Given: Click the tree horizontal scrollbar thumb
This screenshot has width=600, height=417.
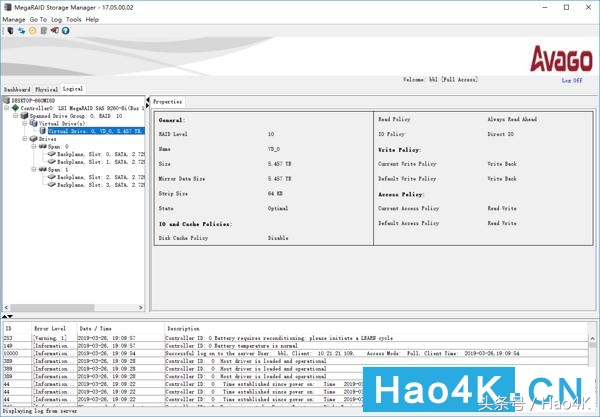Looking at the screenshot, I should [52, 307].
